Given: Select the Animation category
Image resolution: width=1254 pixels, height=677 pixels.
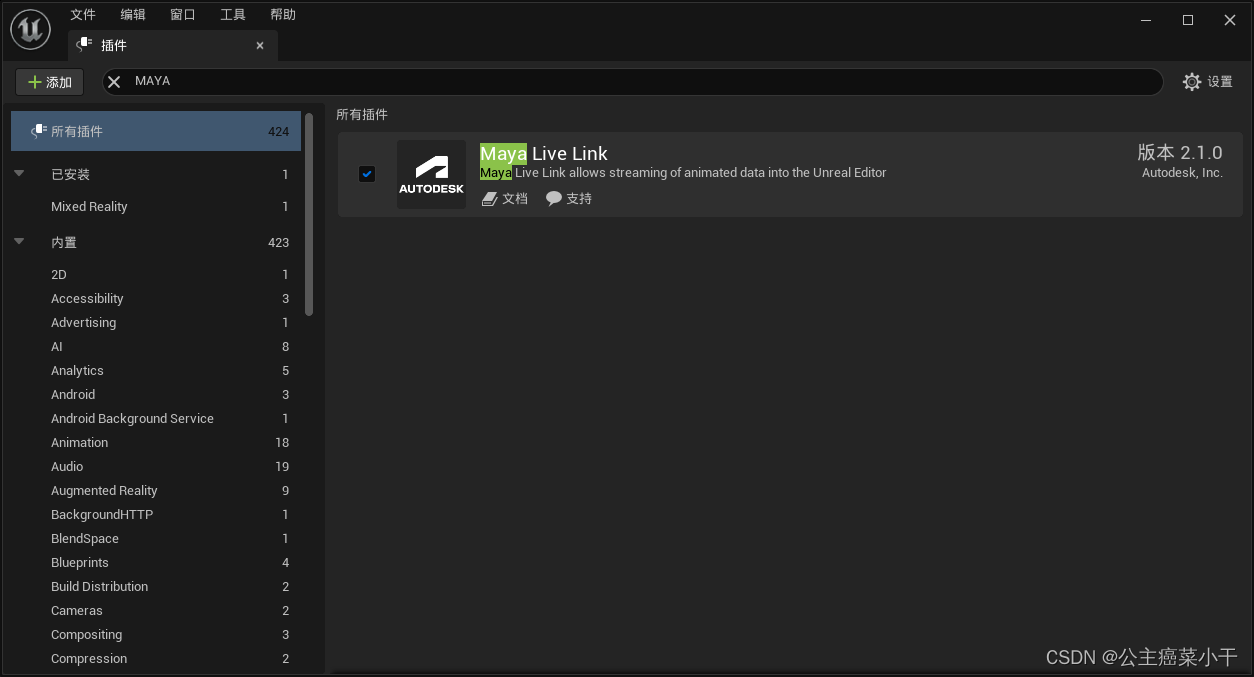Looking at the screenshot, I should tap(156, 443).
